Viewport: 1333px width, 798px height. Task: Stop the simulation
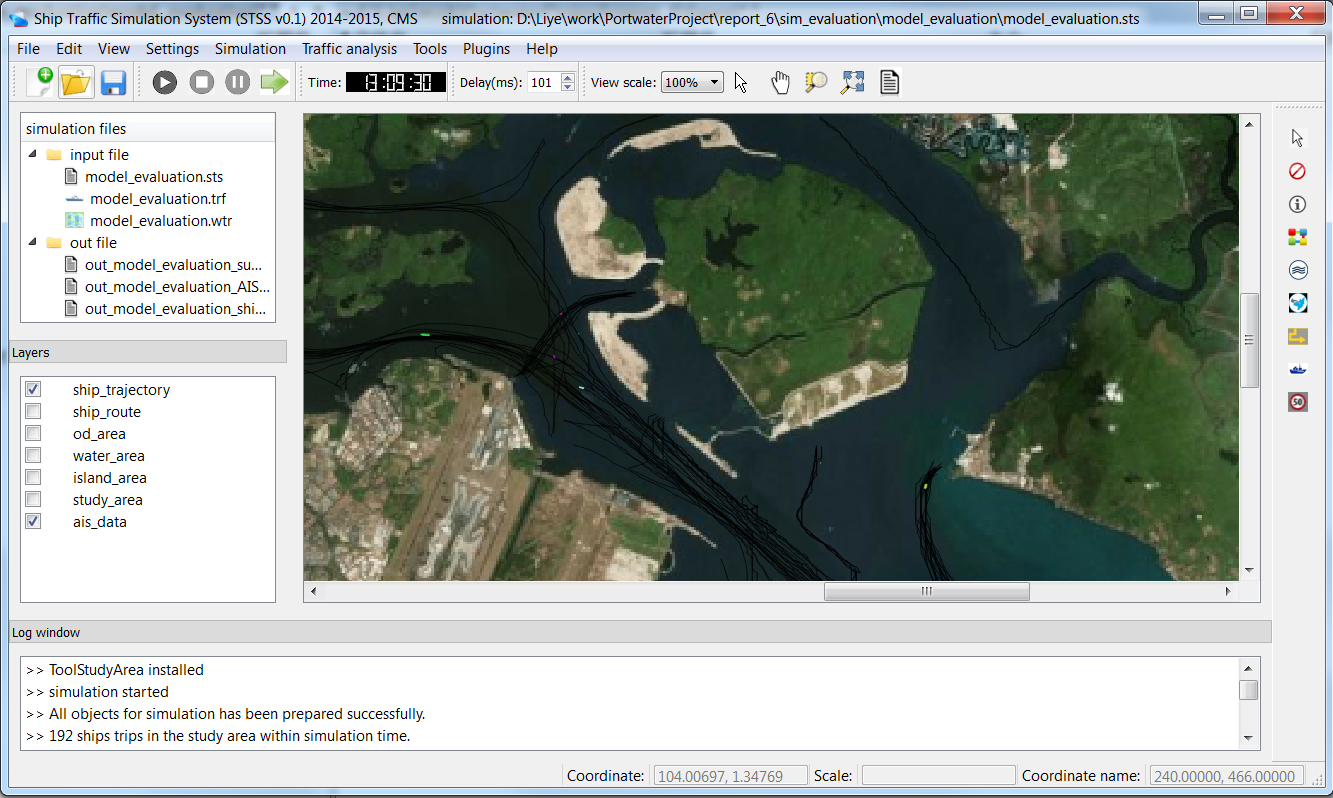(202, 83)
